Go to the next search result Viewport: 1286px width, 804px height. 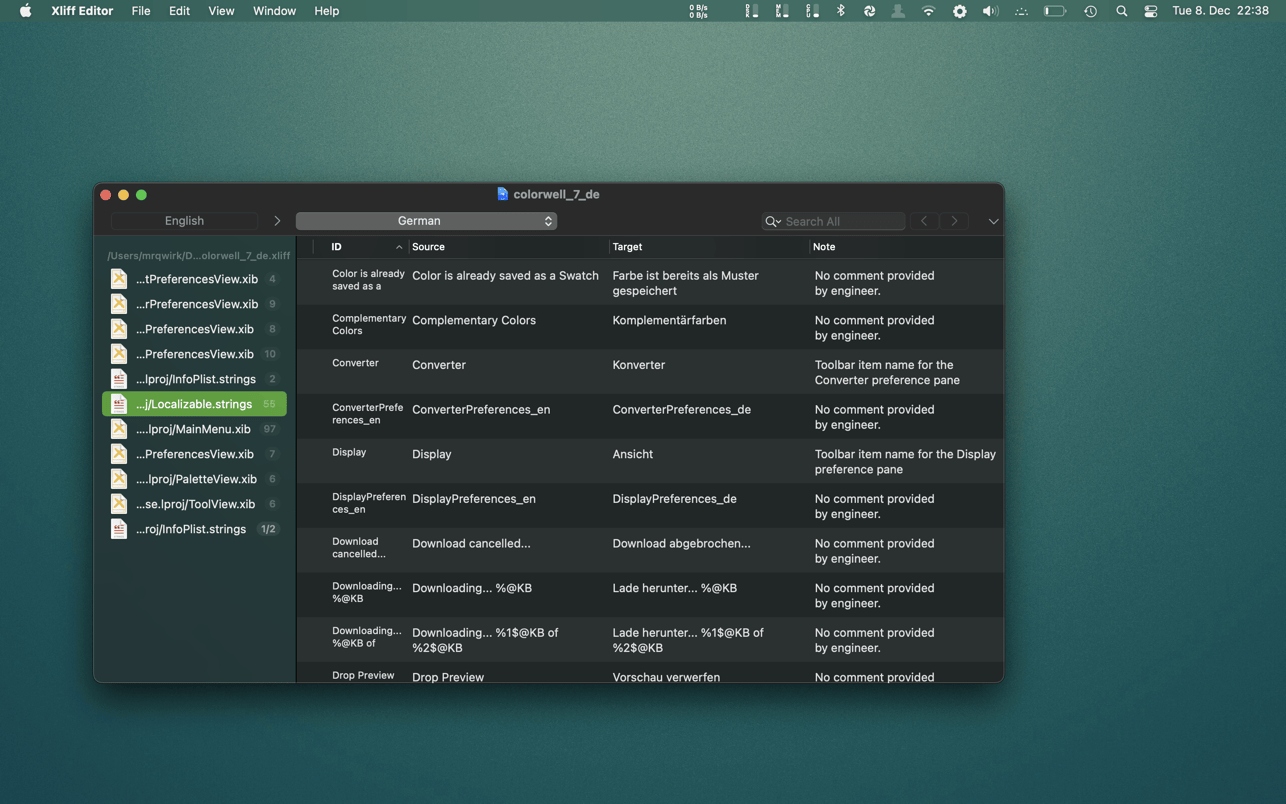pos(954,221)
